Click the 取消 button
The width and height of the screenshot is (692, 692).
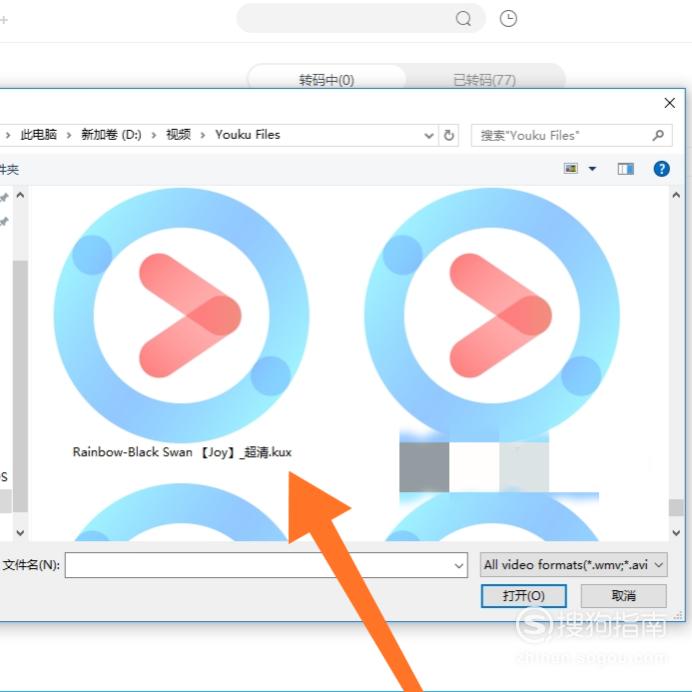pos(624,596)
